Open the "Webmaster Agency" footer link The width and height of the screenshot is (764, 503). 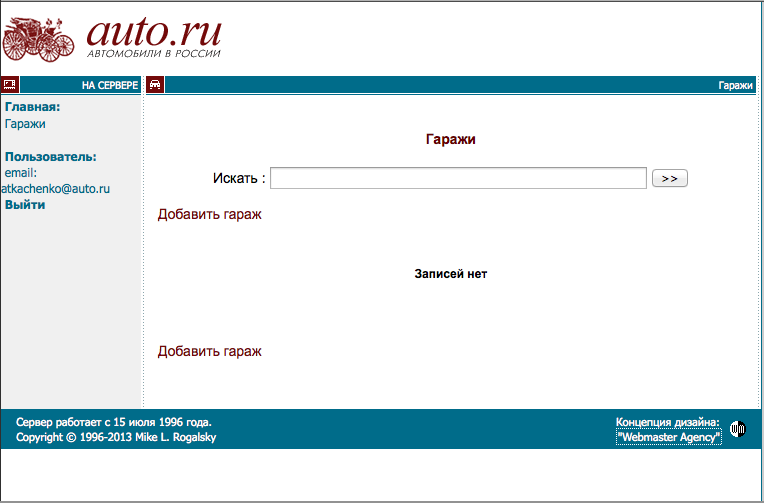pyautogui.click(x=668, y=438)
